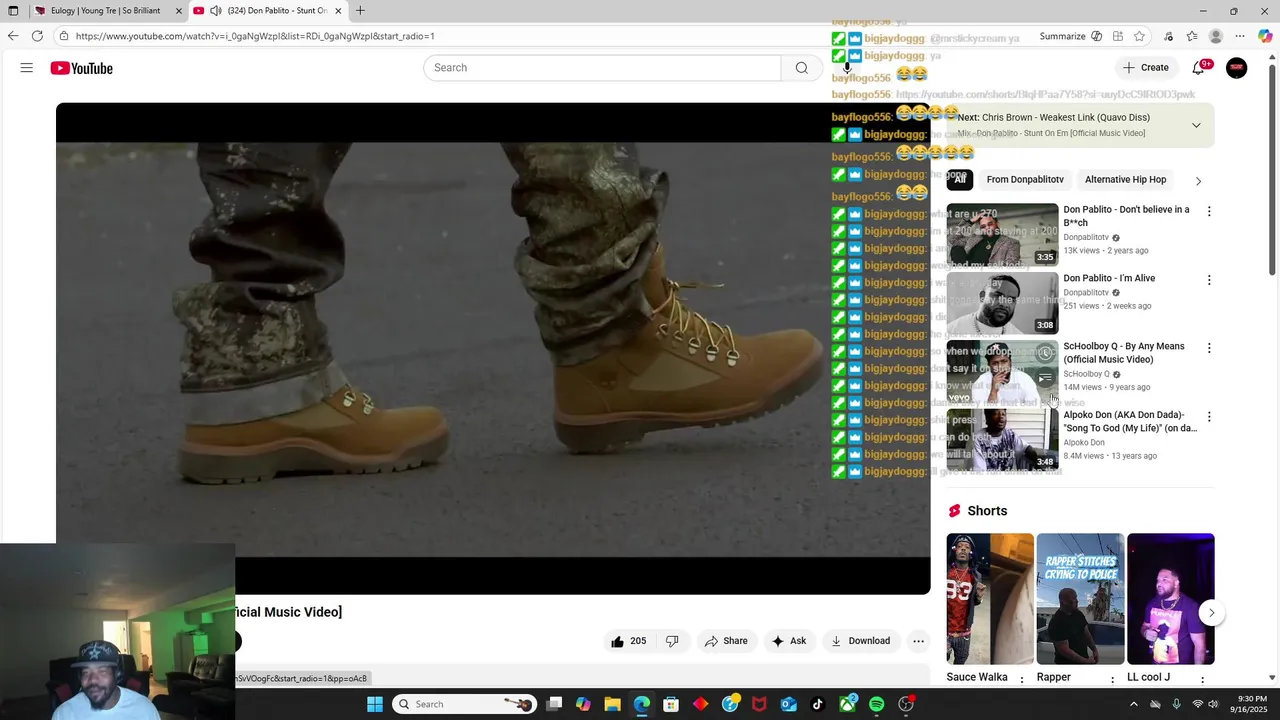1280x720 pixels.
Task: Focus the YouTube search field
Action: [x=602, y=68]
